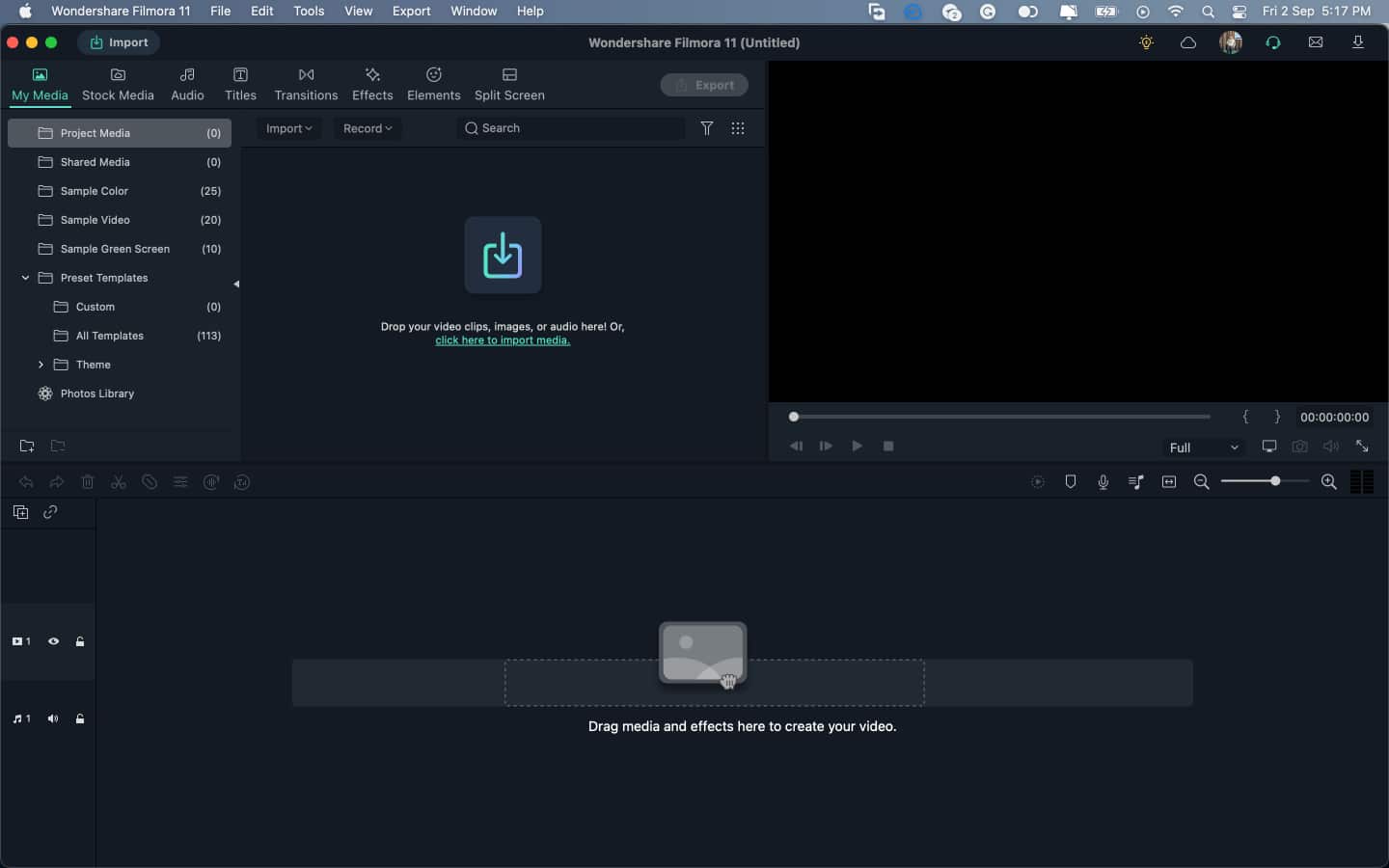Switch to the Audio tab
Screen dimensions: 1389x868
tap(187, 85)
